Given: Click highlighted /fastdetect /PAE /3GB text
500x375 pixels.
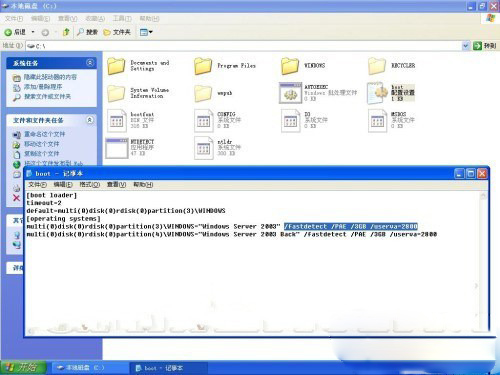Looking at the screenshot, I should click(351, 227).
